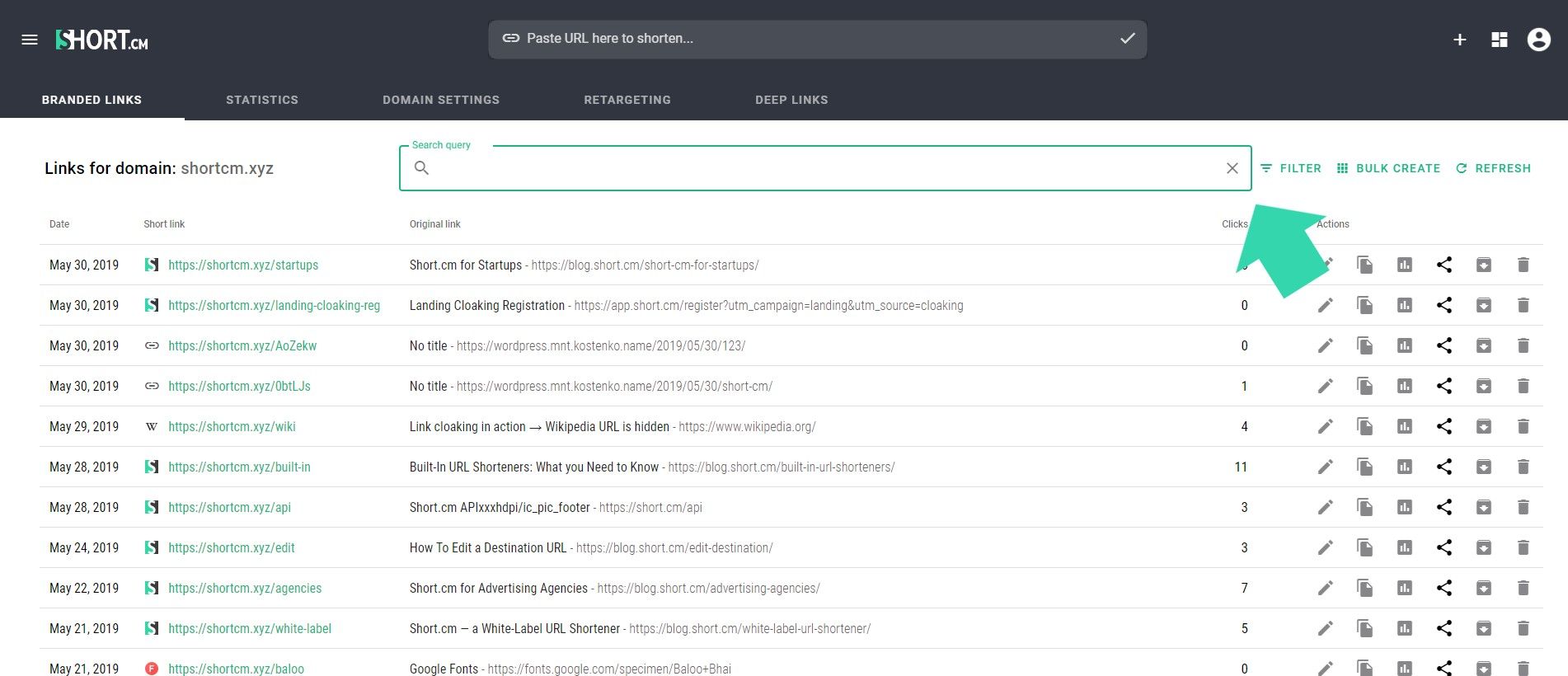The width and height of the screenshot is (1568, 676).
Task: Select the 'Google Fonts' original link text
Action: [444, 669]
